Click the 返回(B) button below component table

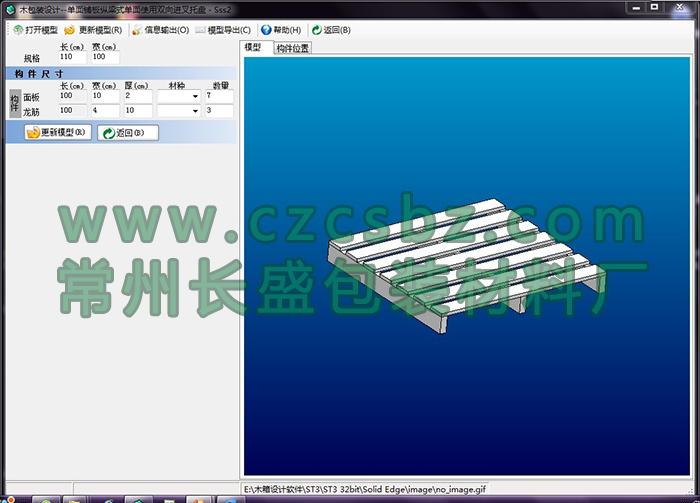coord(128,133)
